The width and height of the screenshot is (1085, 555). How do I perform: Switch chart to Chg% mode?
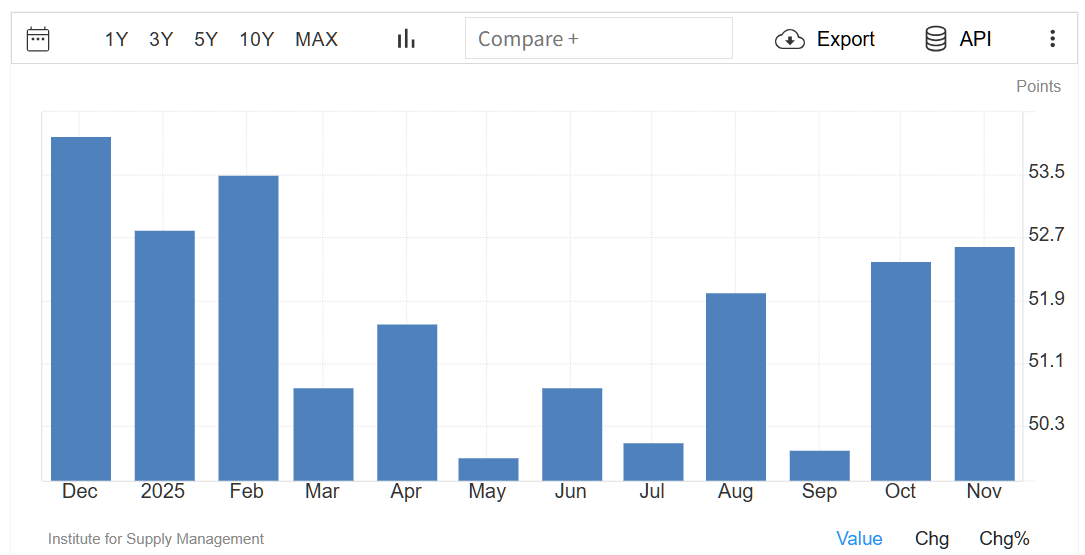click(1004, 539)
